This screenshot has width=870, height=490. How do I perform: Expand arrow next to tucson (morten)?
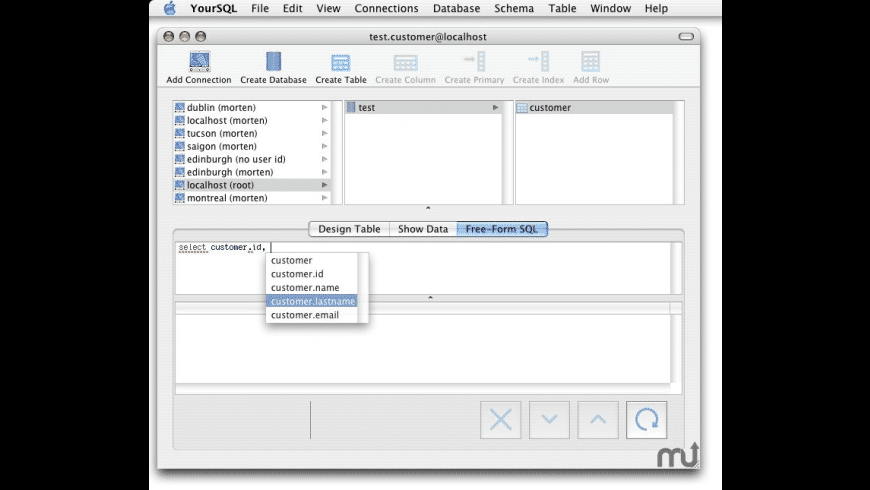325,133
